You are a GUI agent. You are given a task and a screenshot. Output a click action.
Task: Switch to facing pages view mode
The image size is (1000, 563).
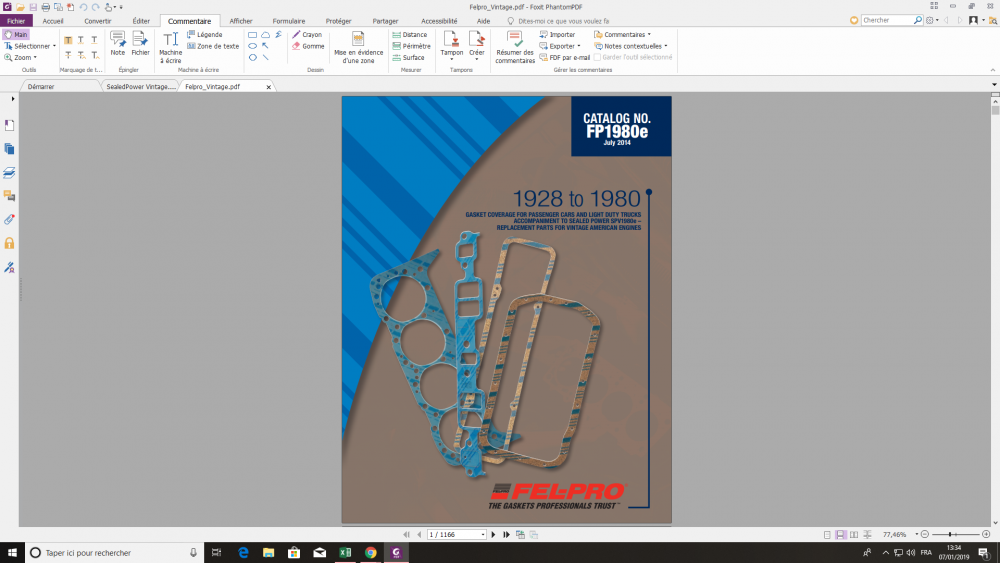pos(854,534)
